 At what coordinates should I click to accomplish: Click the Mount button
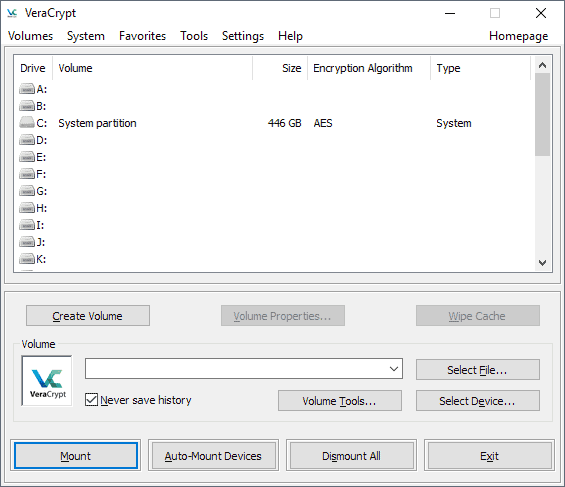click(76, 456)
